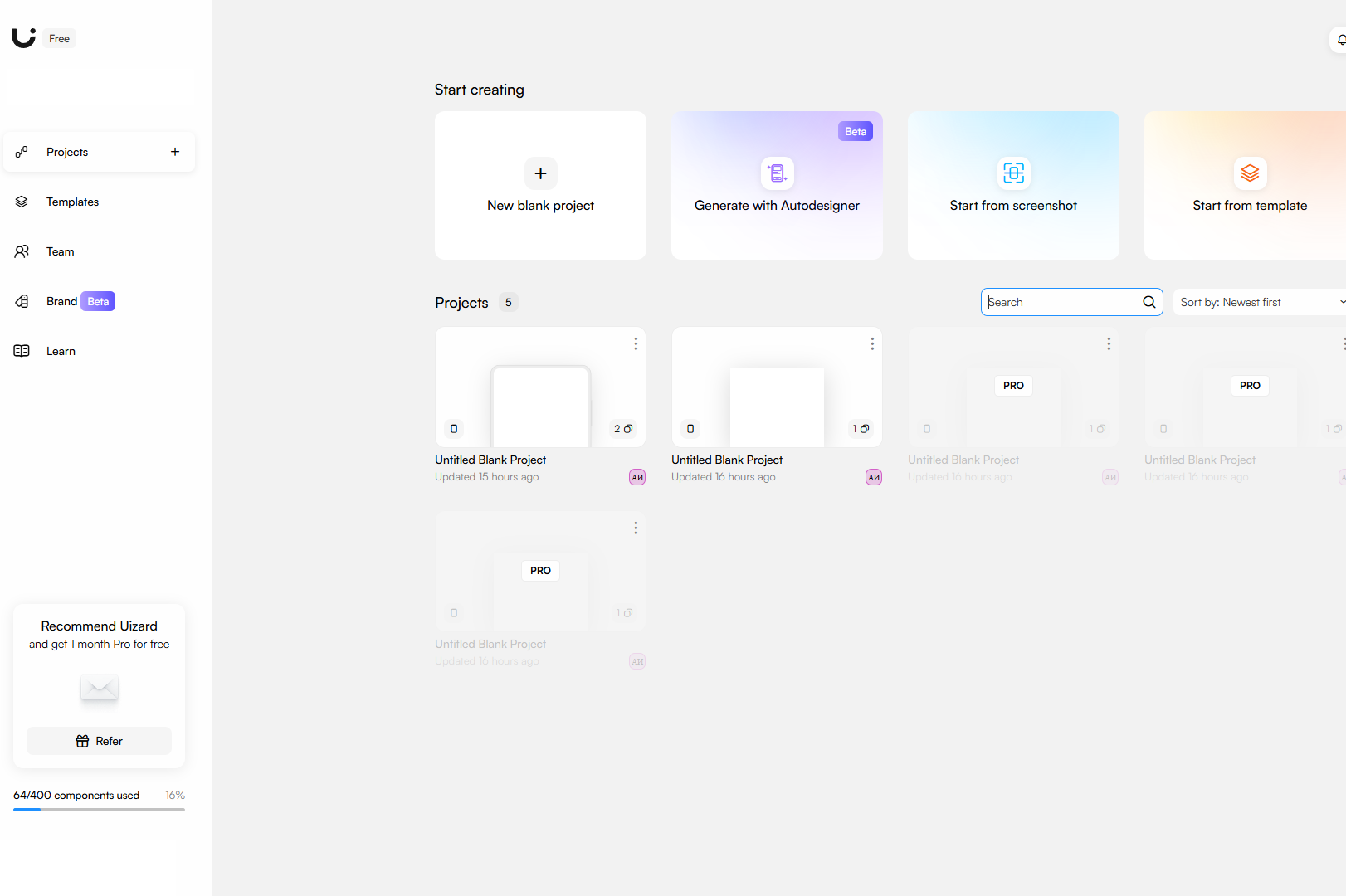Click the magnifier icon in the search box
The height and width of the screenshot is (896, 1346).
coord(1148,302)
